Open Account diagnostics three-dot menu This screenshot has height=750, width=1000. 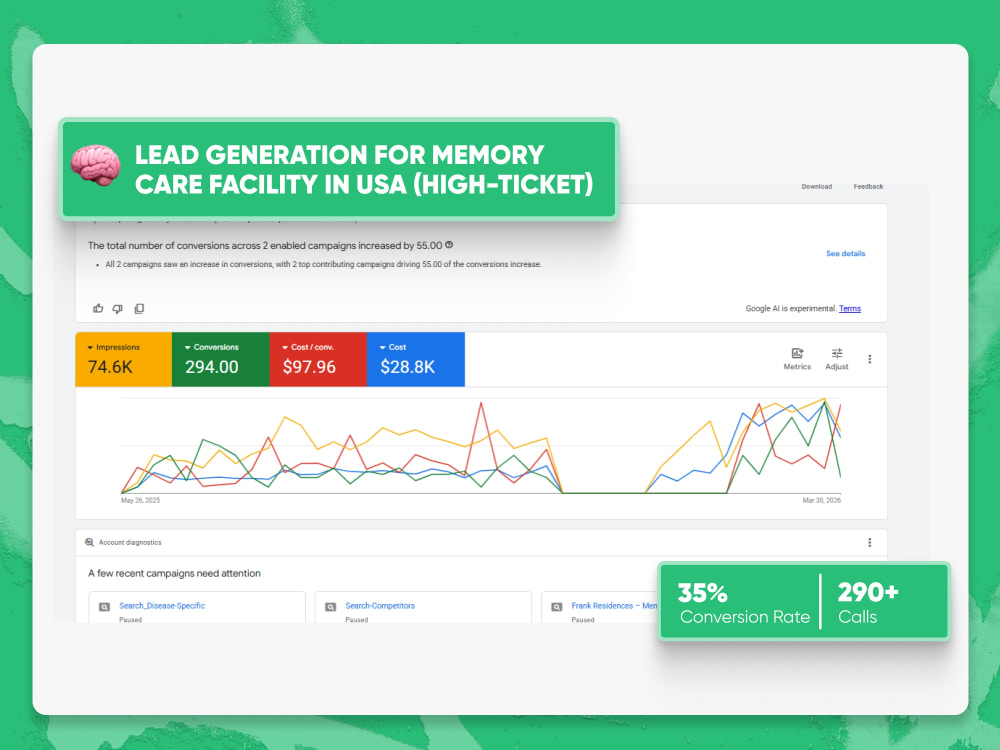click(869, 542)
